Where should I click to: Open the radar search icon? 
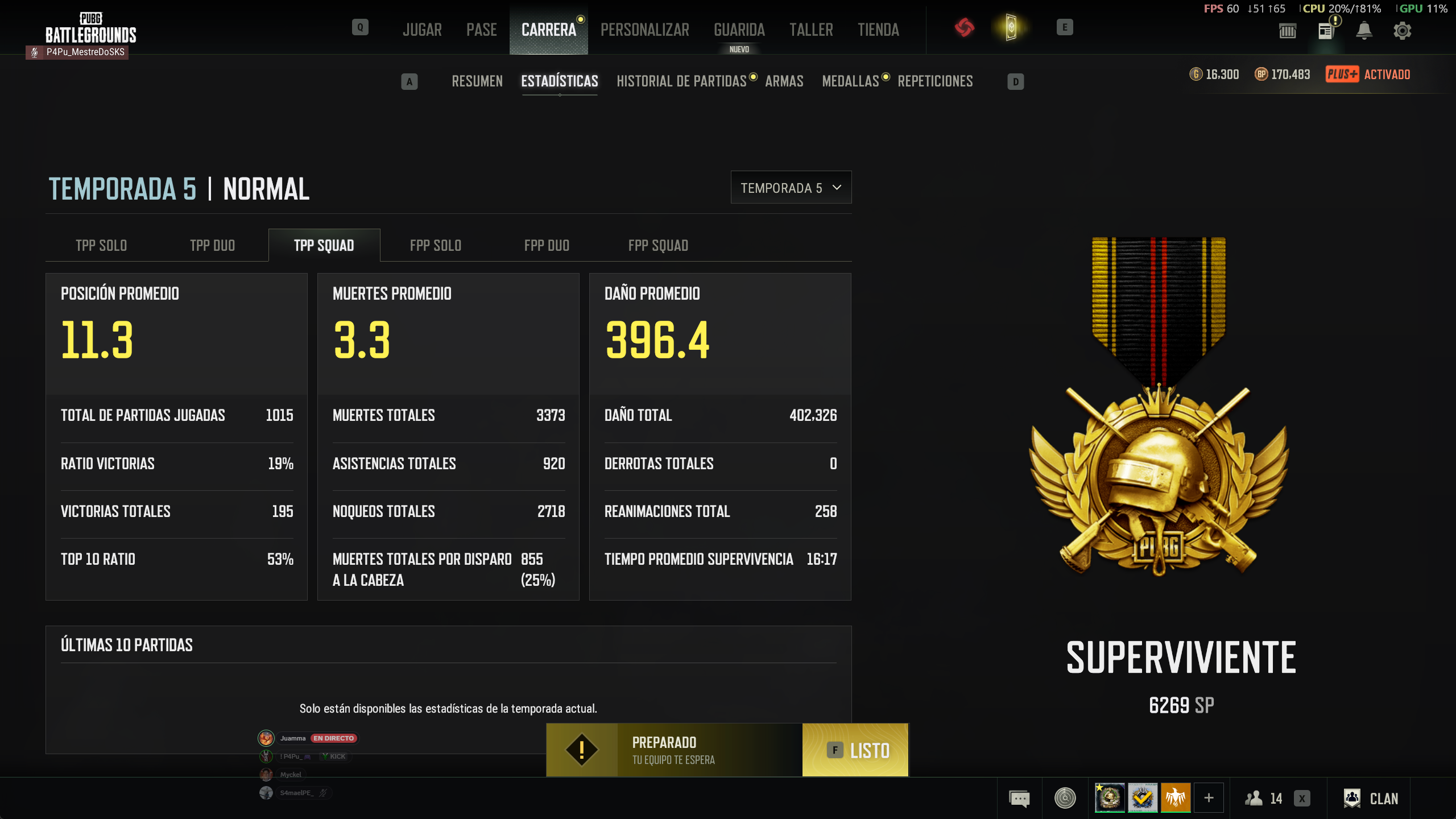click(x=1065, y=799)
